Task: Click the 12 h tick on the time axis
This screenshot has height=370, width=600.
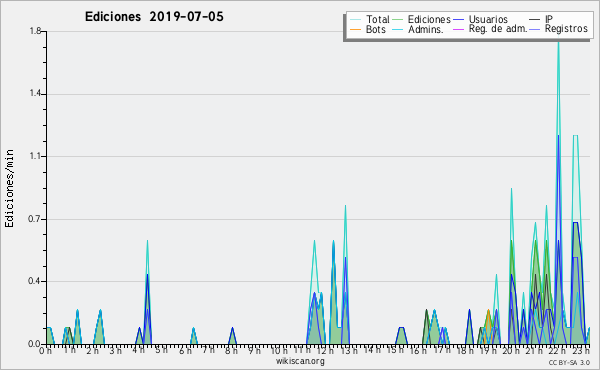Action: (x=324, y=350)
